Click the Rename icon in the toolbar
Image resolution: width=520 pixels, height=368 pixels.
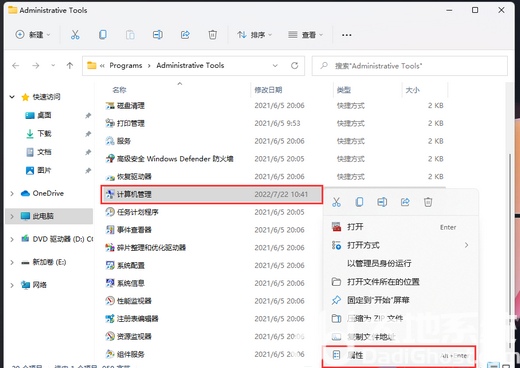coord(158,35)
